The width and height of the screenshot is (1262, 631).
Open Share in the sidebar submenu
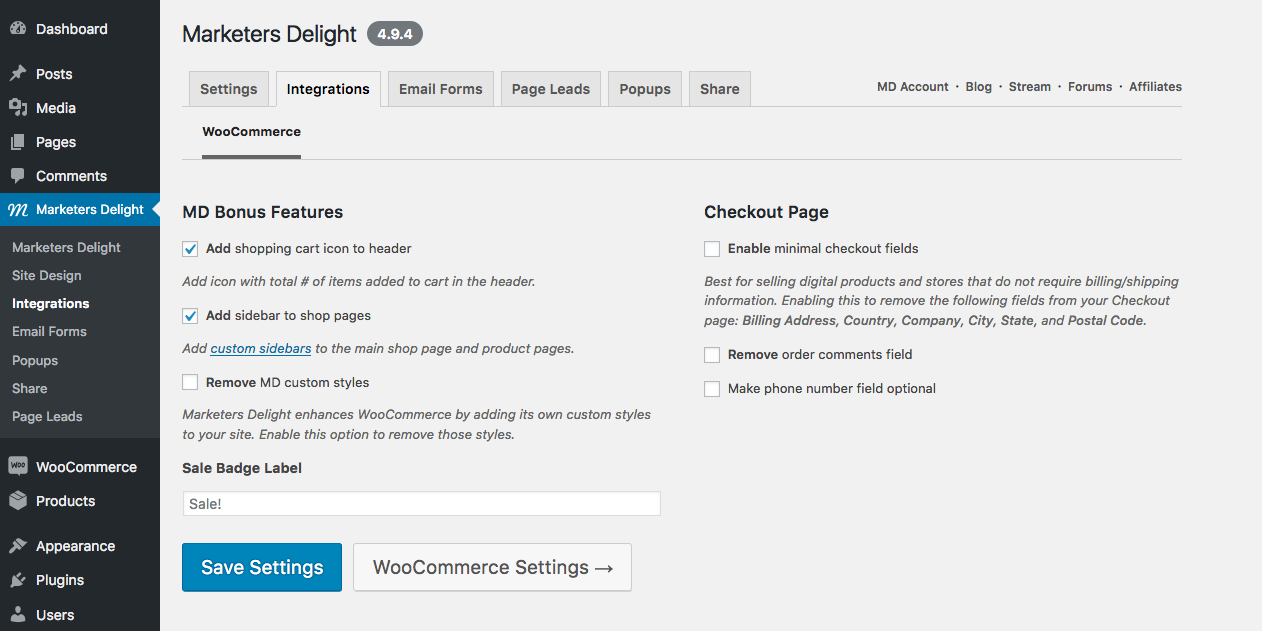[29, 388]
